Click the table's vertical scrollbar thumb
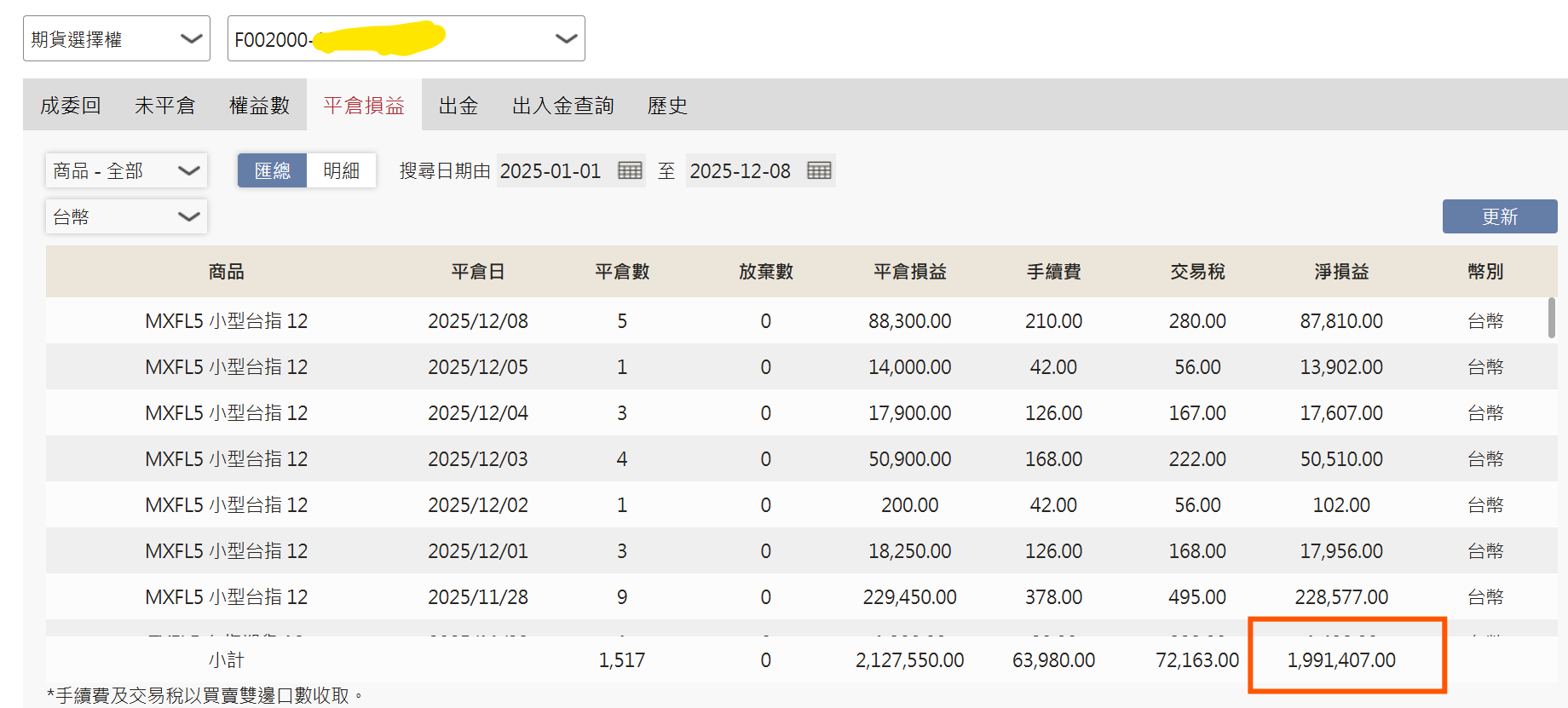The width and height of the screenshot is (1568, 708). pos(1552,318)
